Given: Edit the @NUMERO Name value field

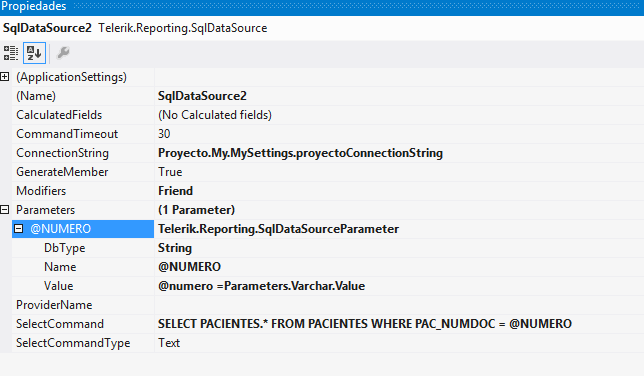Looking at the screenshot, I should [x=398, y=267].
